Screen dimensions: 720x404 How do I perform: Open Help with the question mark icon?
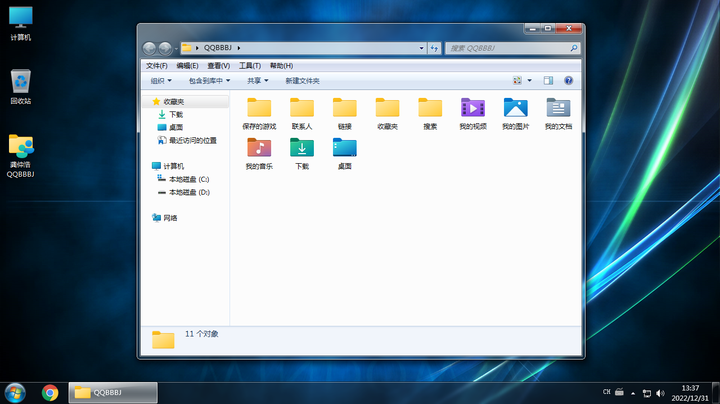(x=568, y=80)
